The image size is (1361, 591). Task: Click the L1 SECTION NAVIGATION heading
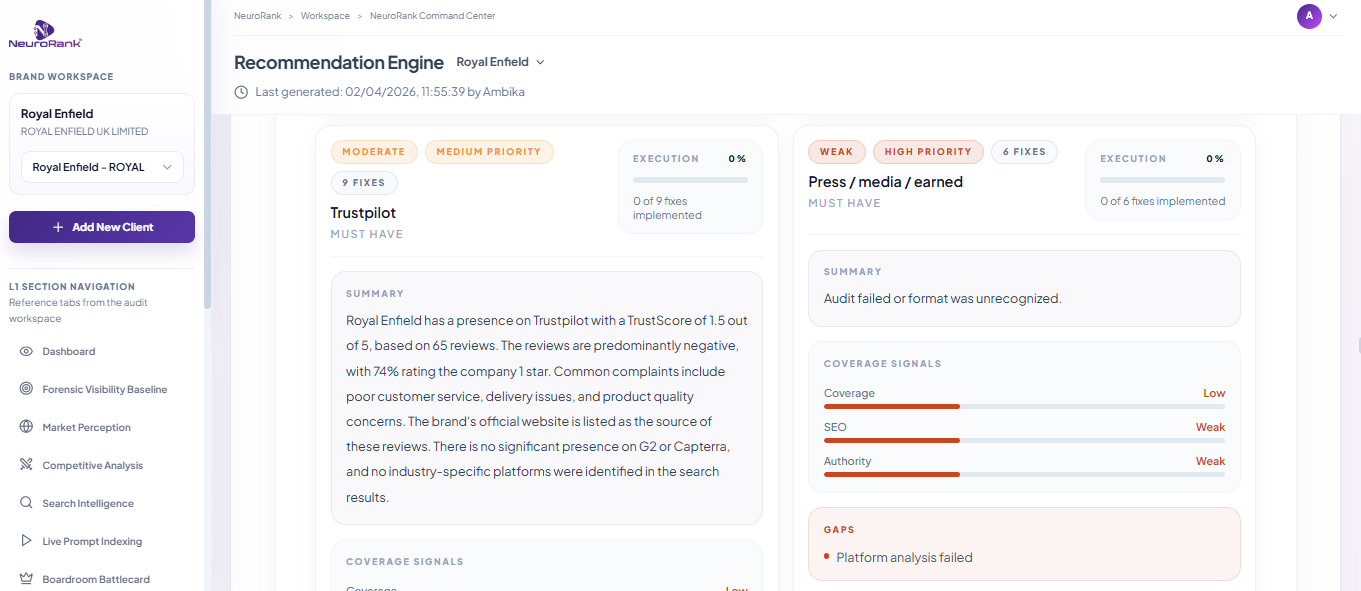(72, 287)
